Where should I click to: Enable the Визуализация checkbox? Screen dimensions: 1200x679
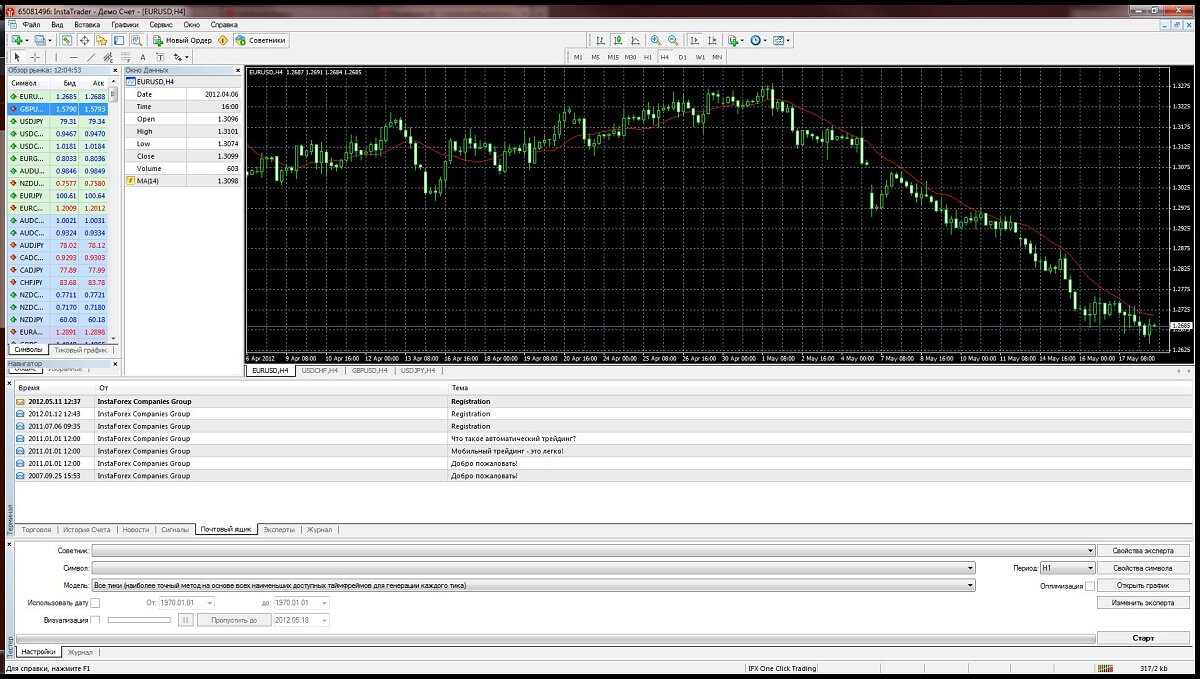point(96,620)
